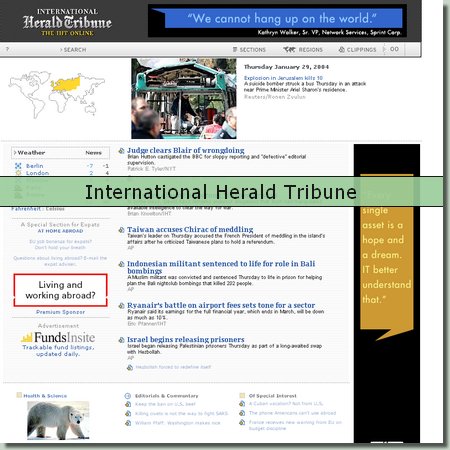Switch to News tab in Weather box
The image size is (450, 450).
(x=93, y=153)
